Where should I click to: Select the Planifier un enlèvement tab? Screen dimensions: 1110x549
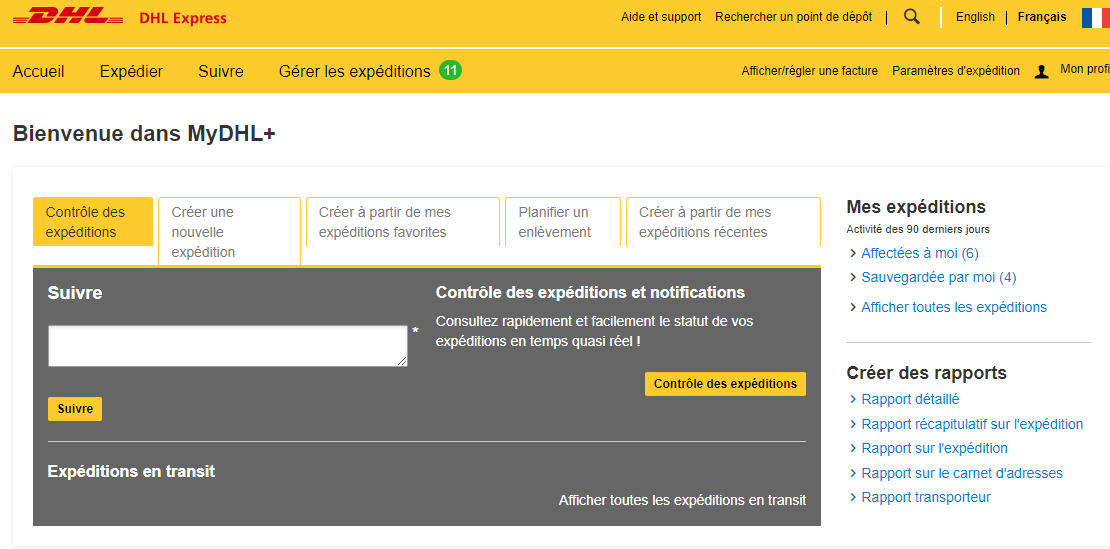pyautogui.click(x=562, y=222)
